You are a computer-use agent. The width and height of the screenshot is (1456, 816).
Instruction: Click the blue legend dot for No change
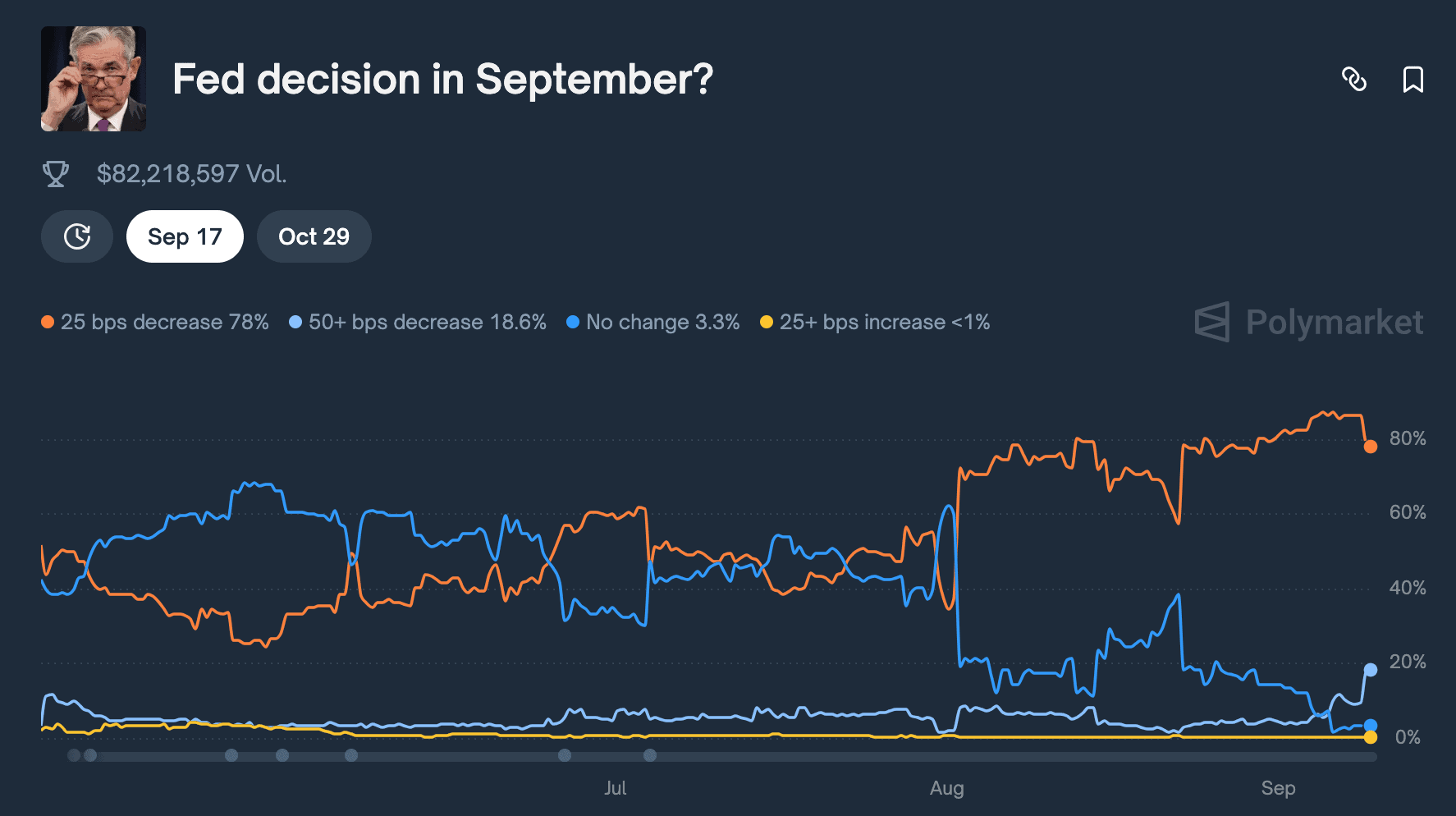[x=573, y=323]
